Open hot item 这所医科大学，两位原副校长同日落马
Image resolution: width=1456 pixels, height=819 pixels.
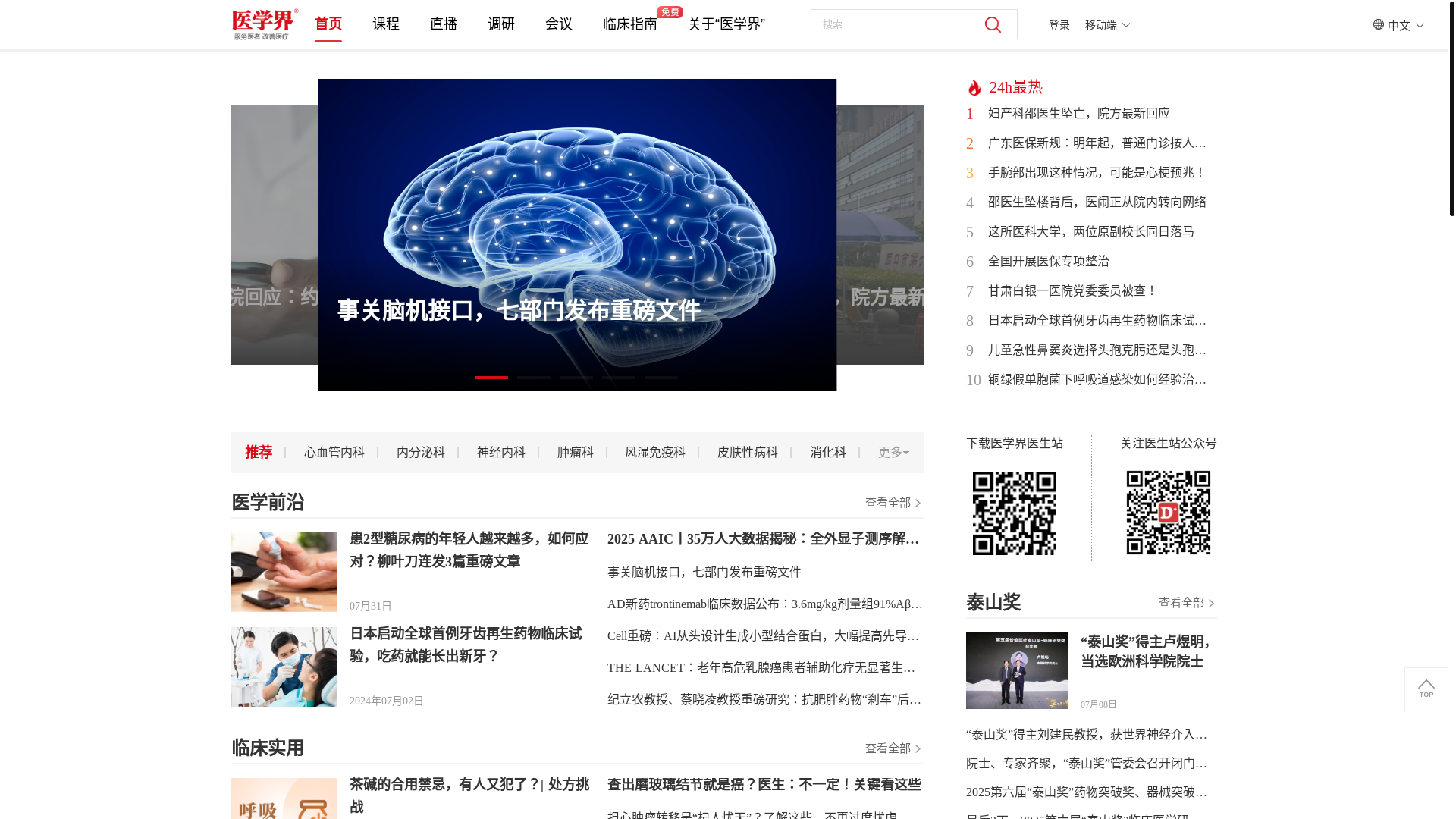point(1091,232)
